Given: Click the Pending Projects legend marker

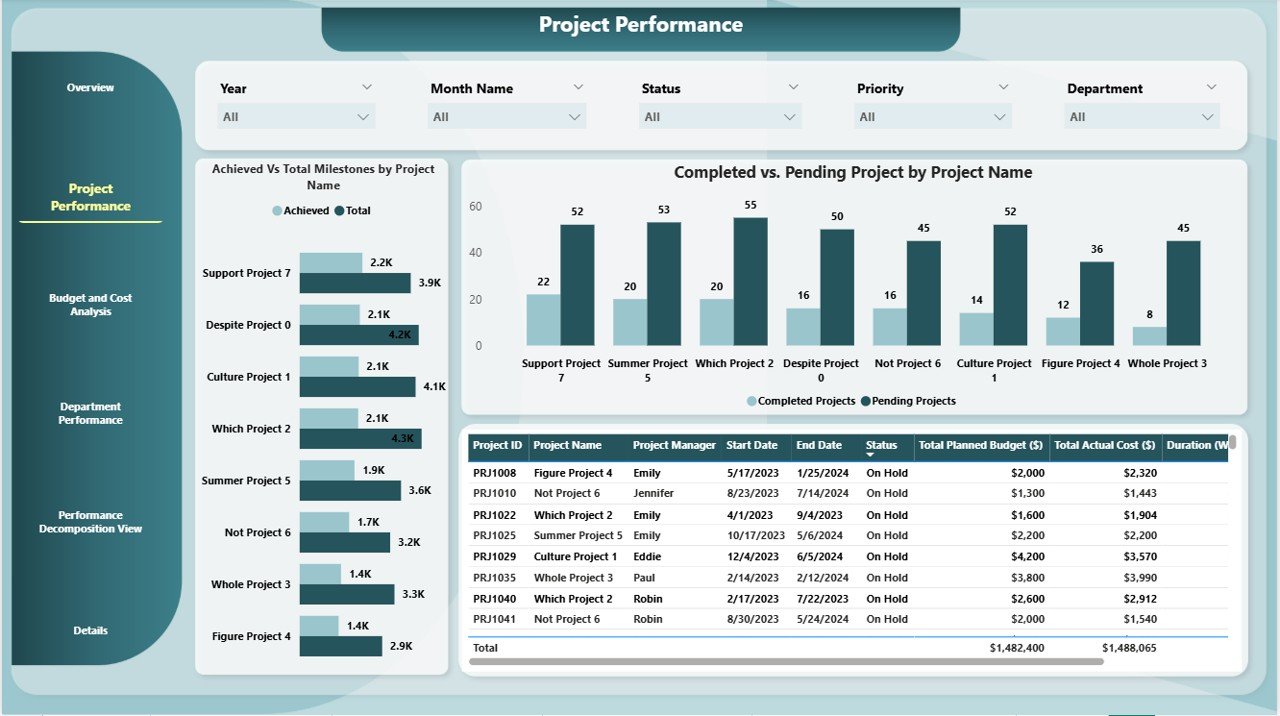Looking at the screenshot, I should 865,401.
